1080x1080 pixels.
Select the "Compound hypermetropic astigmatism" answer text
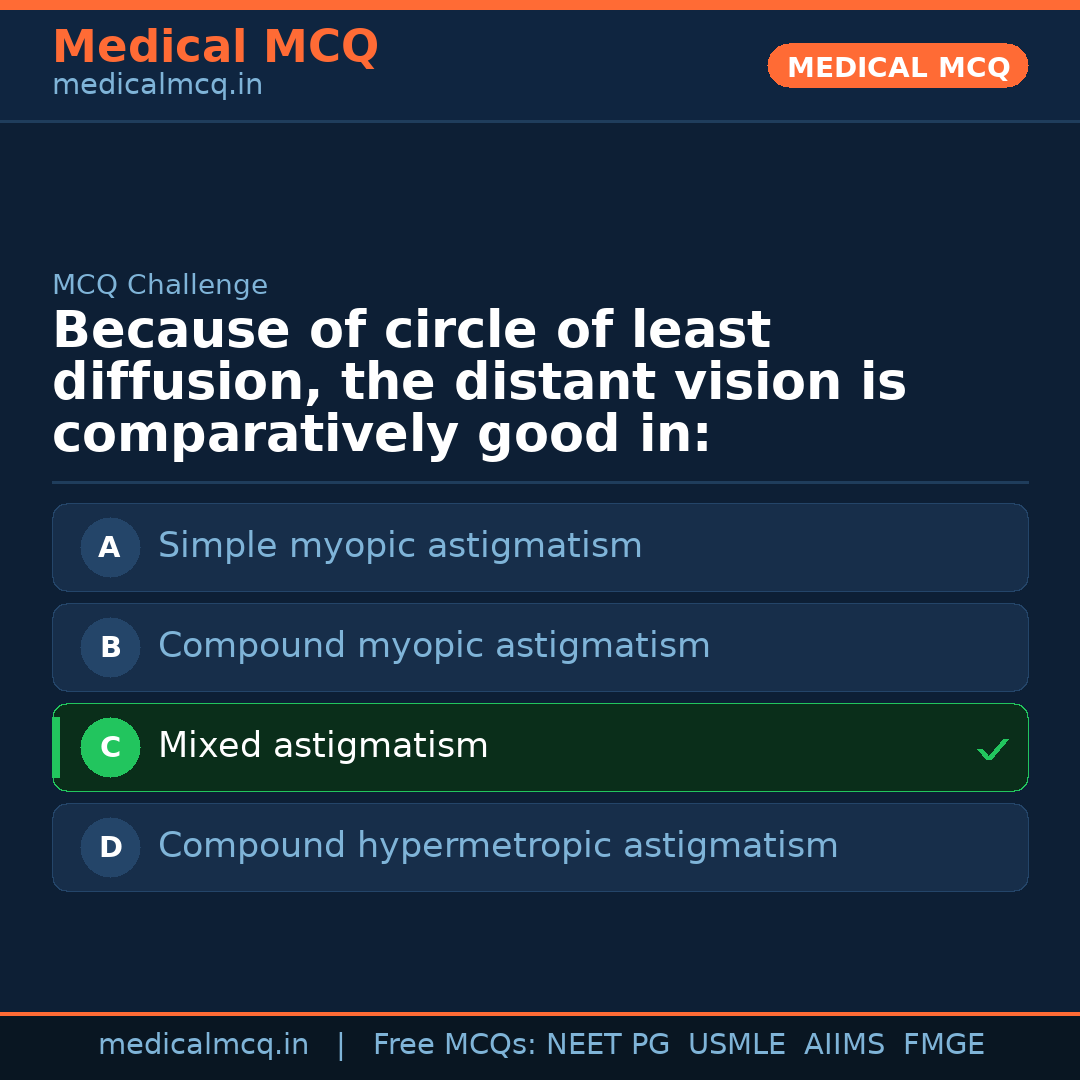coord(498,846)
